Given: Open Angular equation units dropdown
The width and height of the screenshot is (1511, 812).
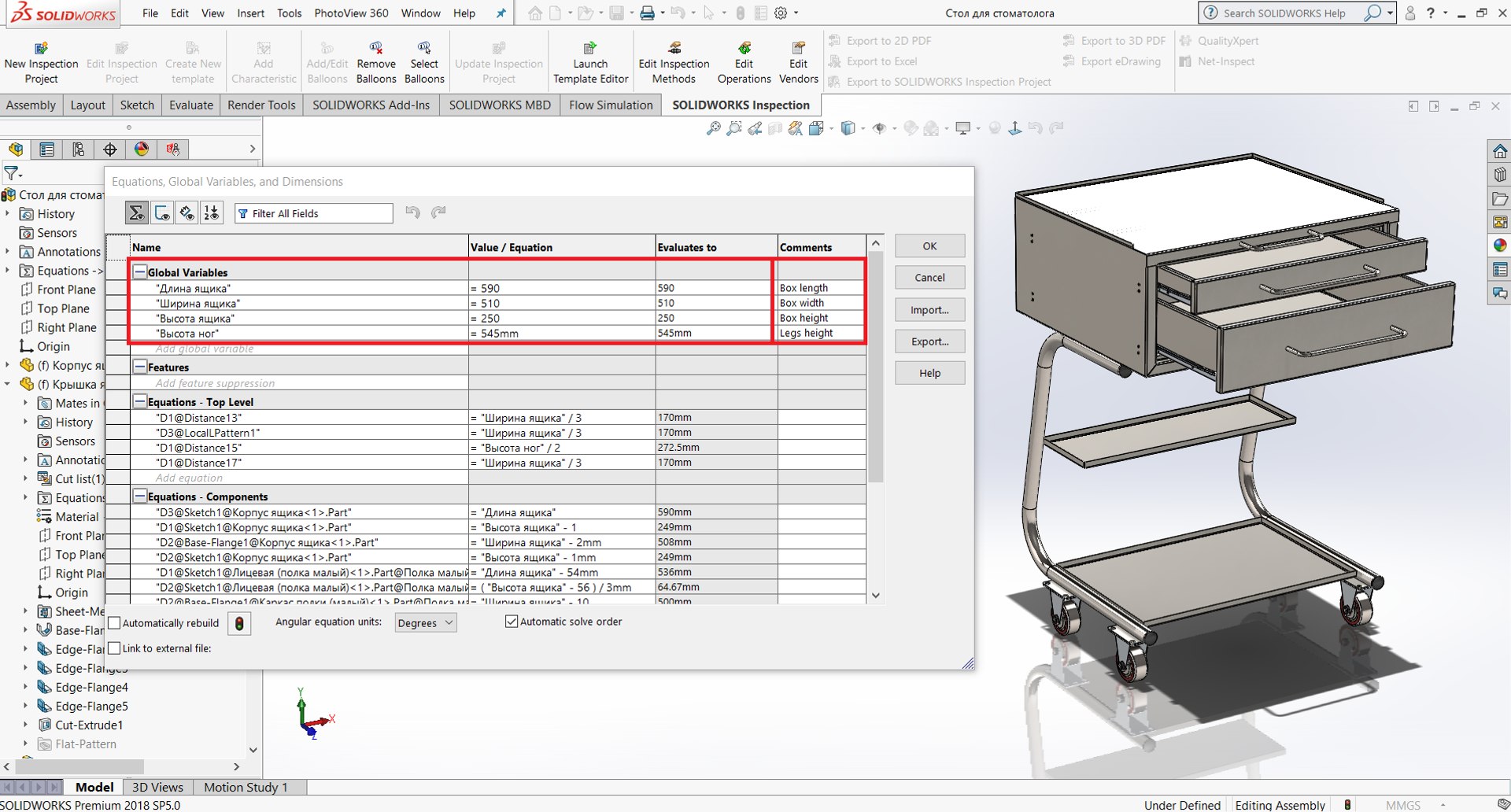Looking at the screenshot, I should 425,622.
